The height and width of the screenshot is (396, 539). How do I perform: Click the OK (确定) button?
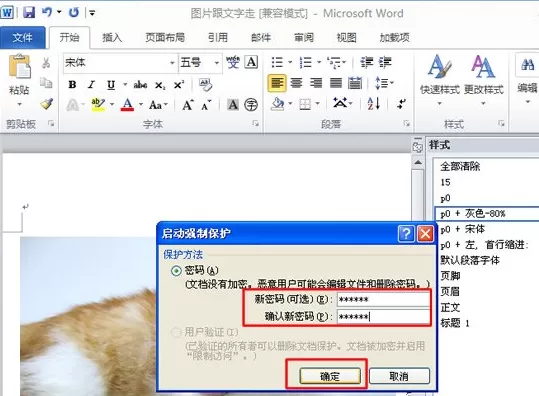pyautogui.click(x=330, y=376)
